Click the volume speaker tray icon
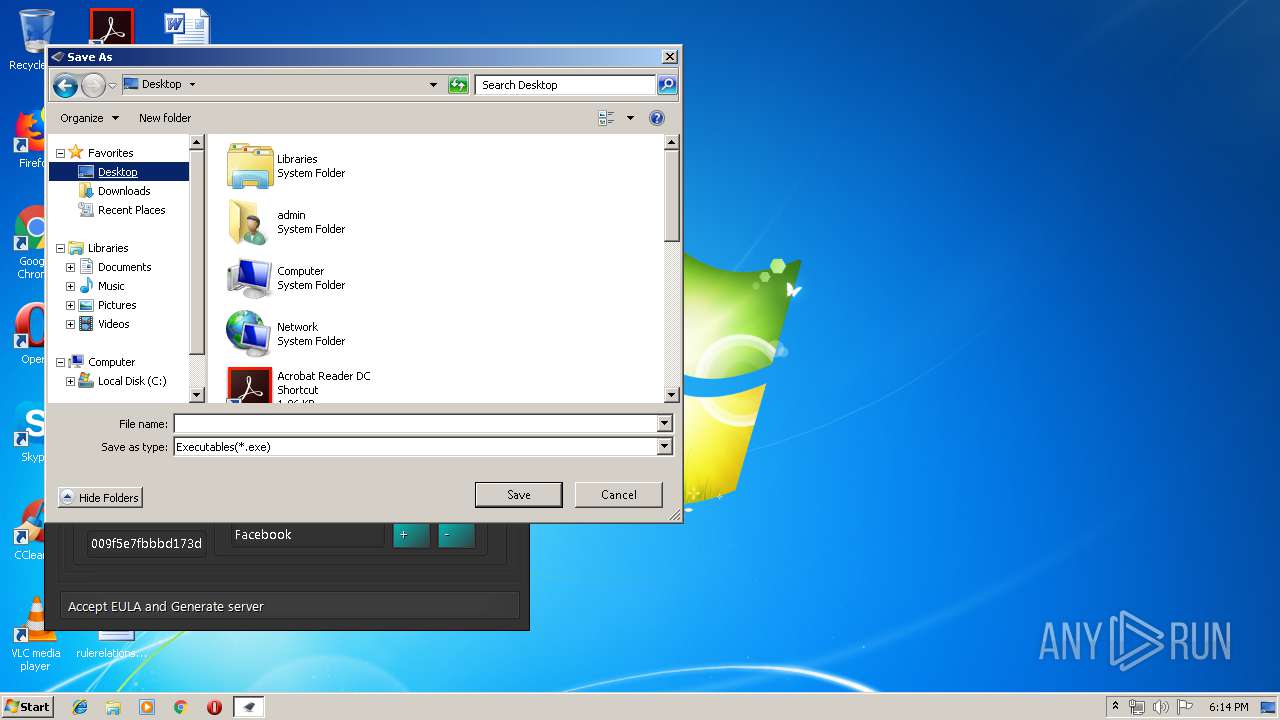The height and width of the screenshot is (720, 1280). (x=1160, y=707)
